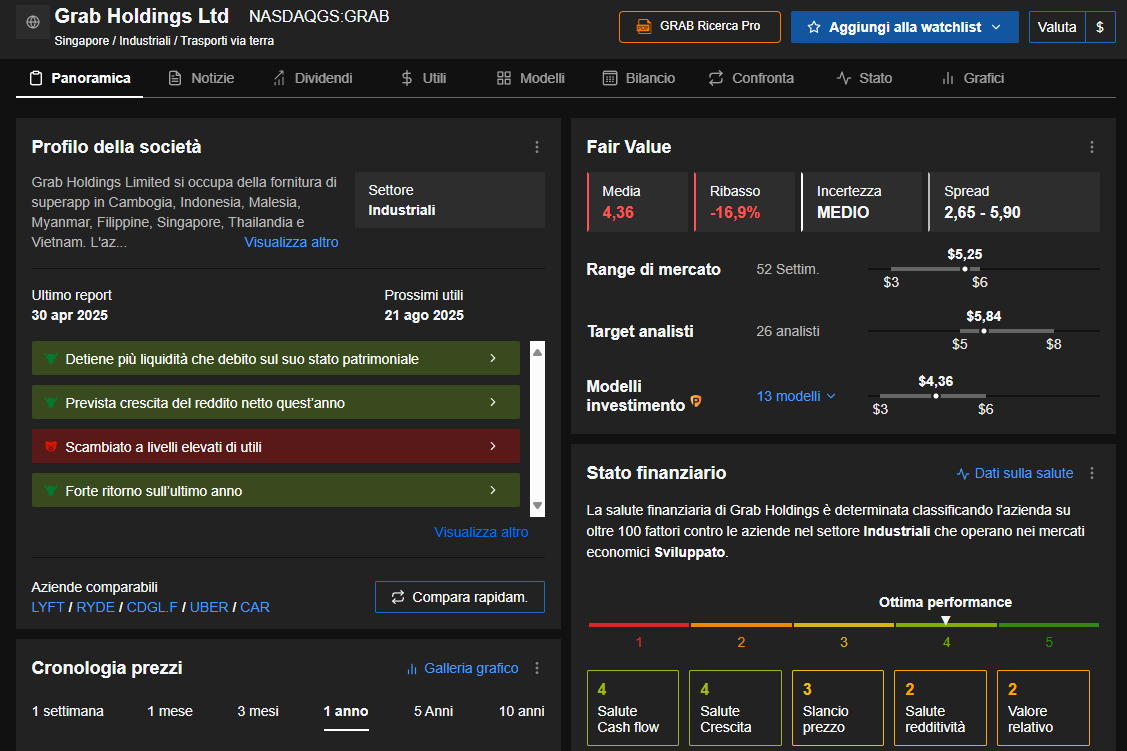1127x751 pixels.
Task: Select the 10 anni price range
Action: (x=522, y=711)
